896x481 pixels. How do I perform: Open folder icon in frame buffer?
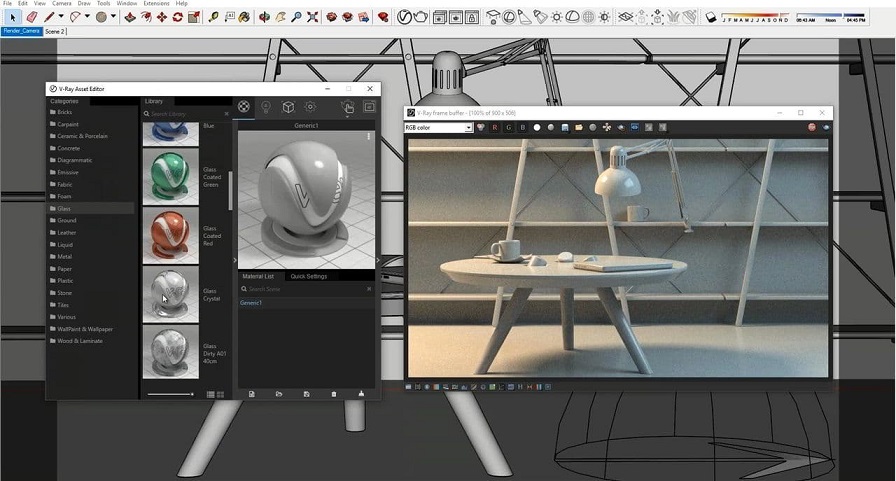[579, 127]
